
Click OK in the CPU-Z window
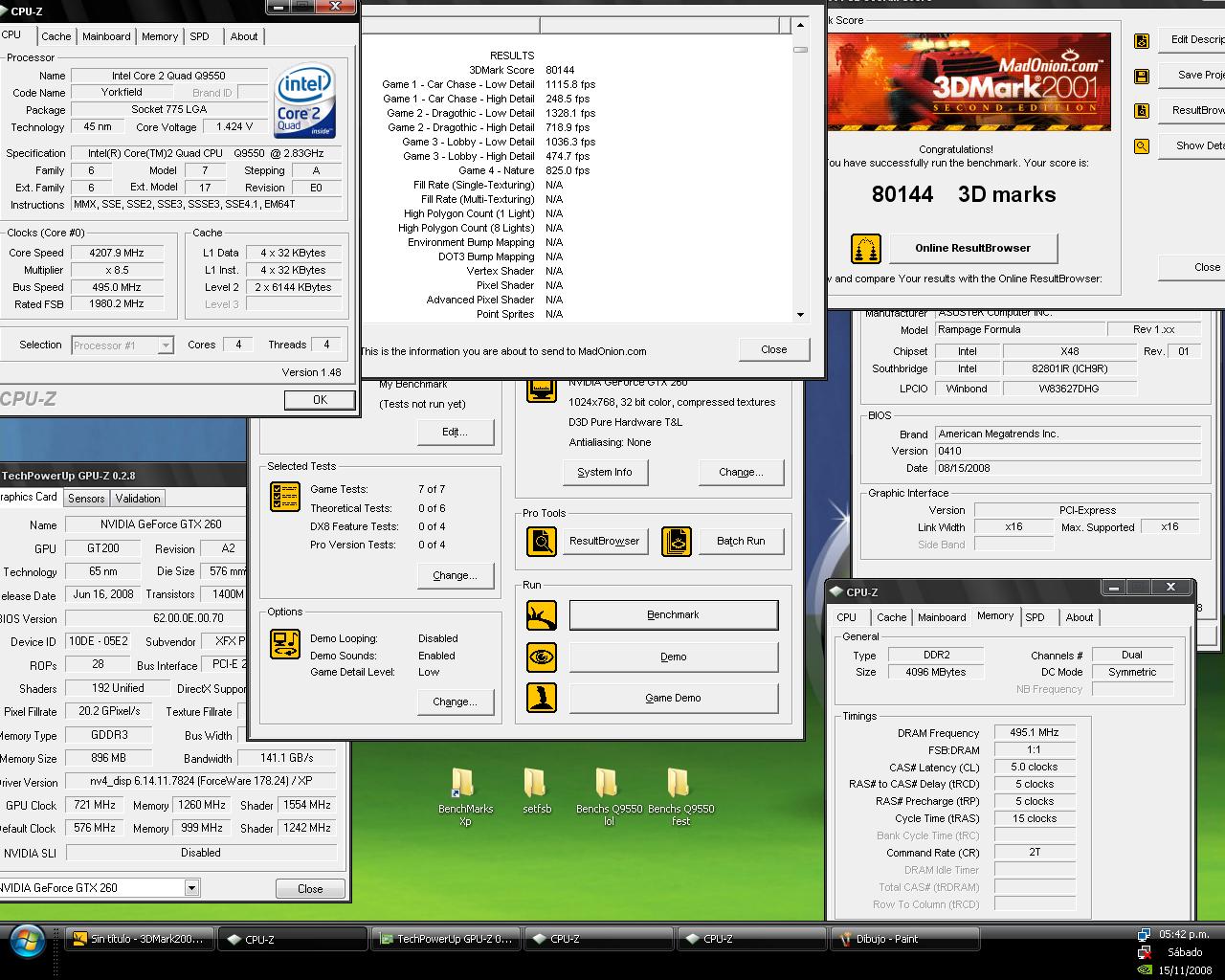(x=320, y=400)
